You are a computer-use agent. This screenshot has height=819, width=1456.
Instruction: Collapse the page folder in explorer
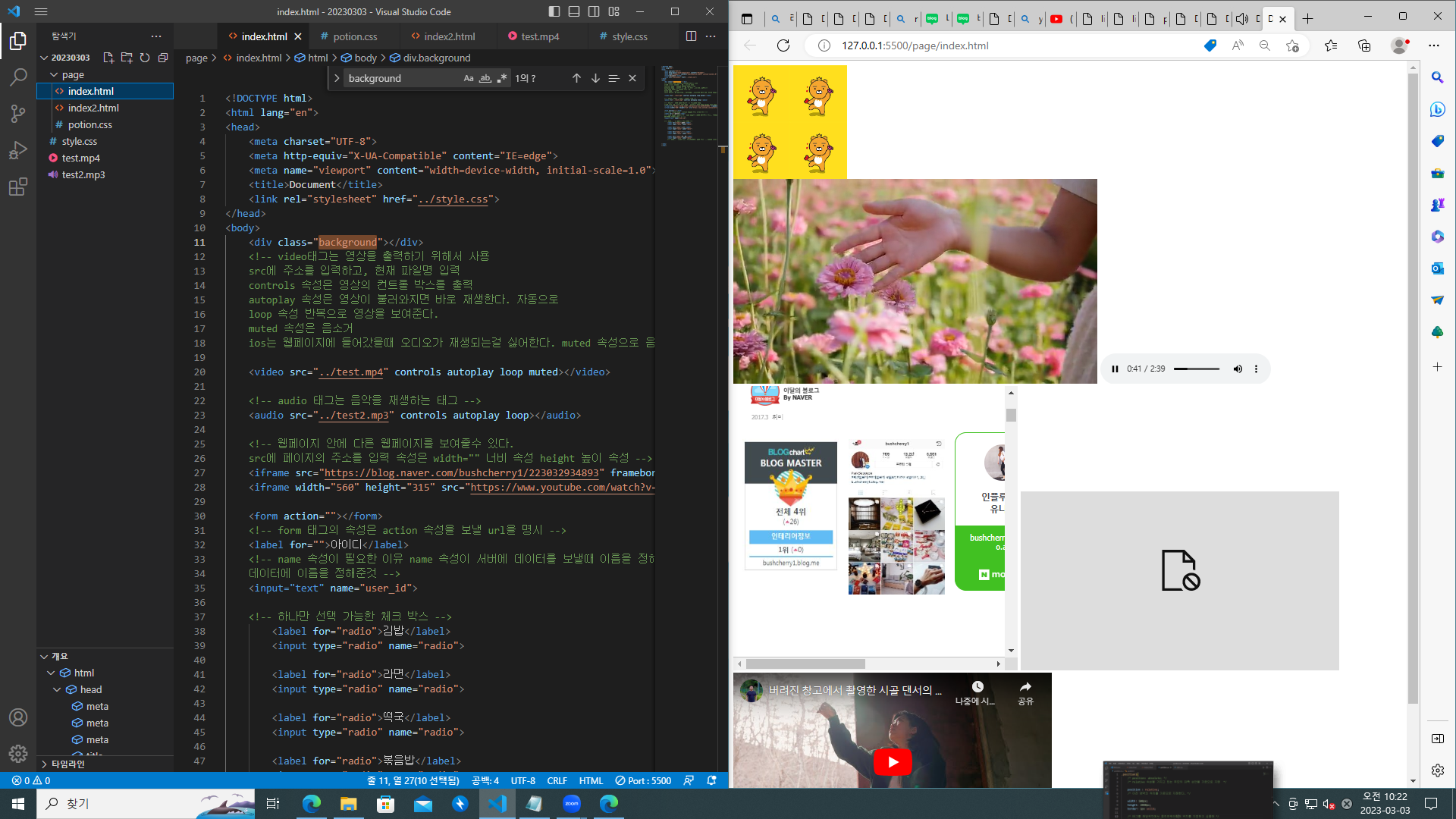pyautogui.click(x=55, y=74)
